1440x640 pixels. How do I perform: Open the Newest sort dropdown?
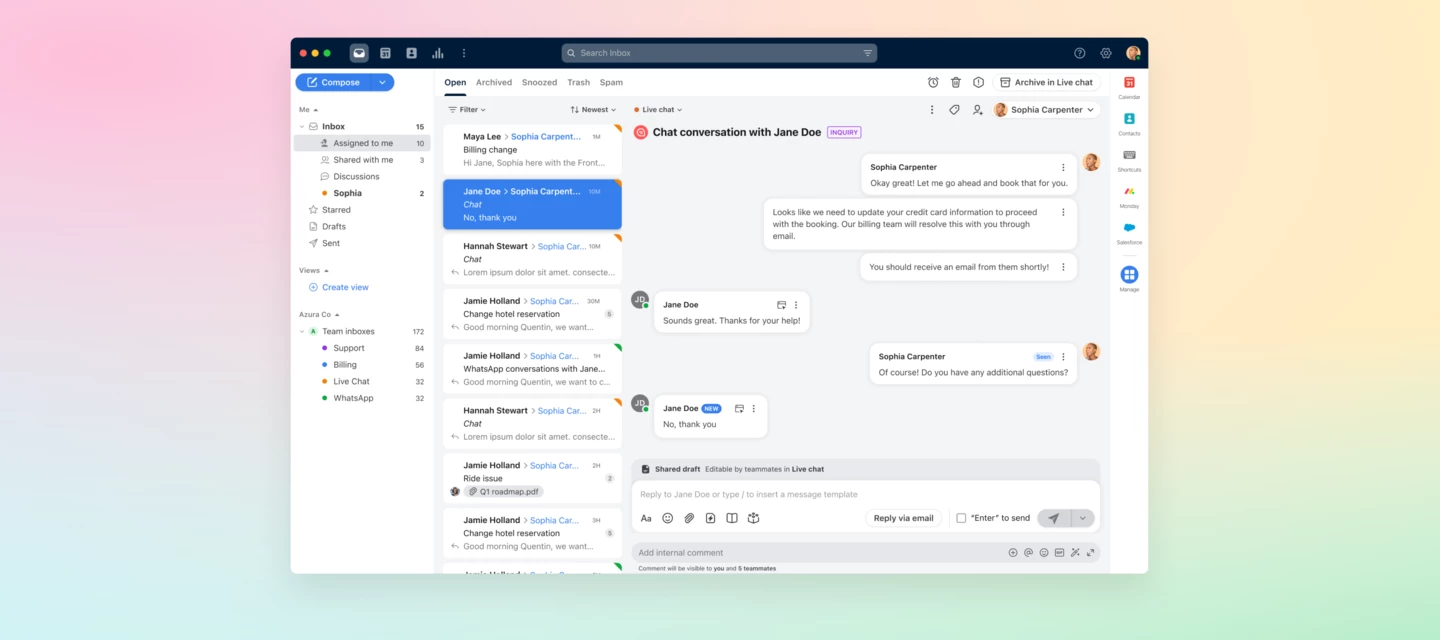(593, 110)
